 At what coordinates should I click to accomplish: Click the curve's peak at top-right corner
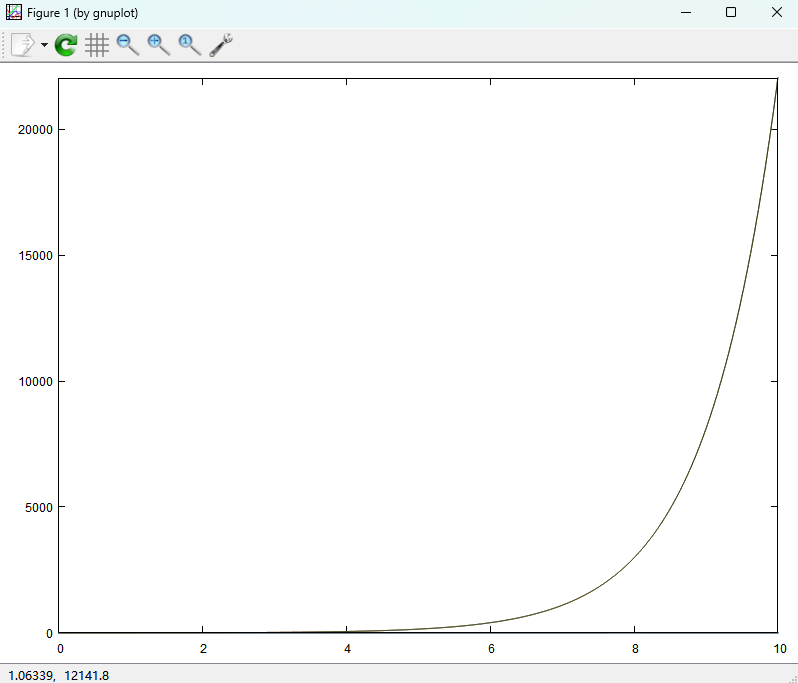click(776, 81)
